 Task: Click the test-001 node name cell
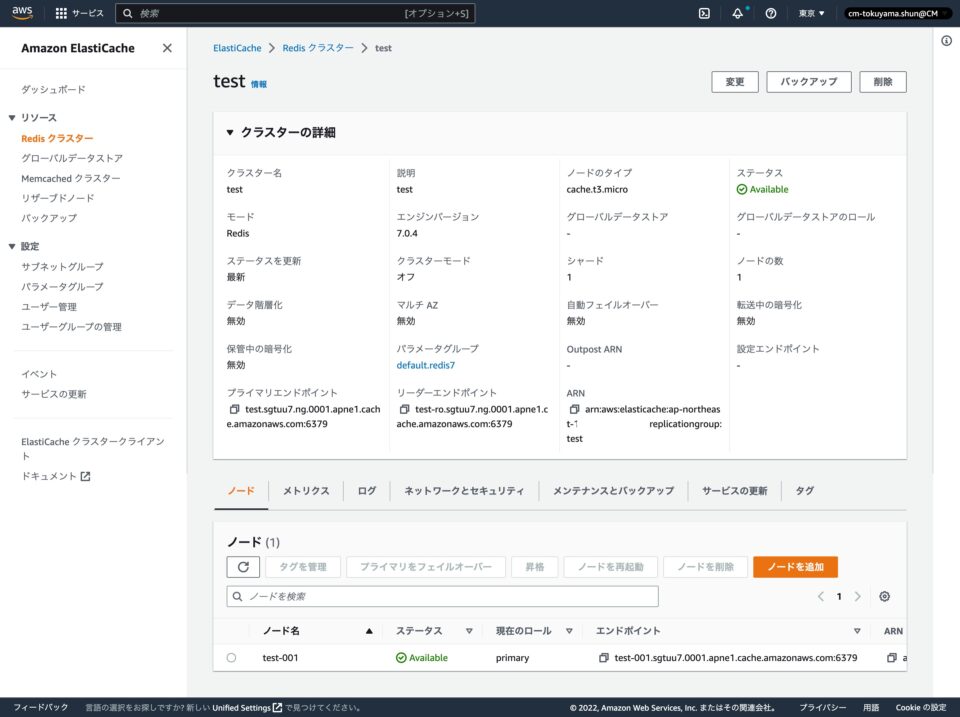280,658
